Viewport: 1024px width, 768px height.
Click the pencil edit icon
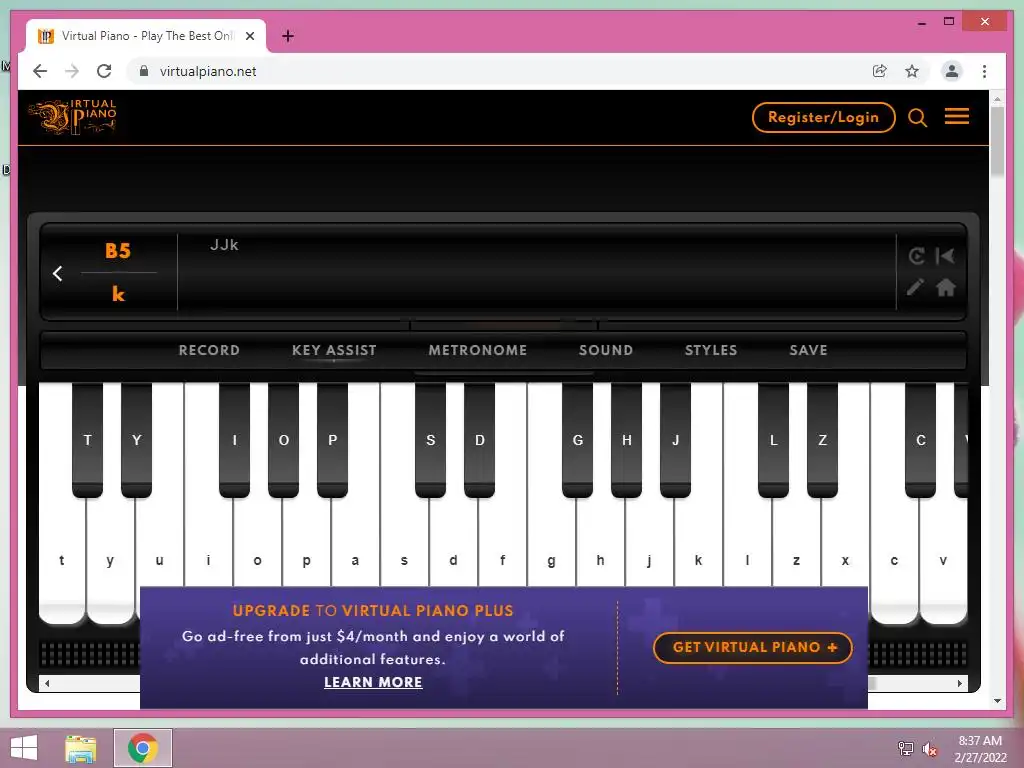pos(916,287)
